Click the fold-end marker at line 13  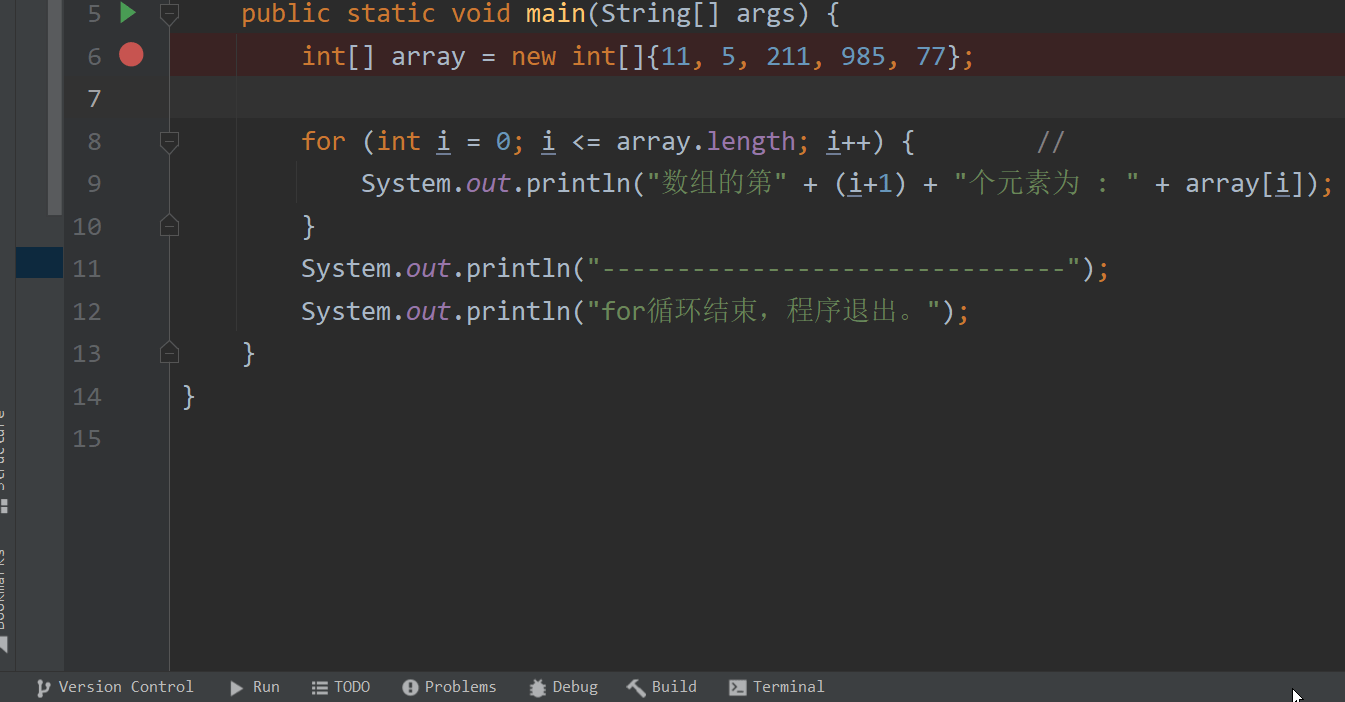(x=169, y=351)
